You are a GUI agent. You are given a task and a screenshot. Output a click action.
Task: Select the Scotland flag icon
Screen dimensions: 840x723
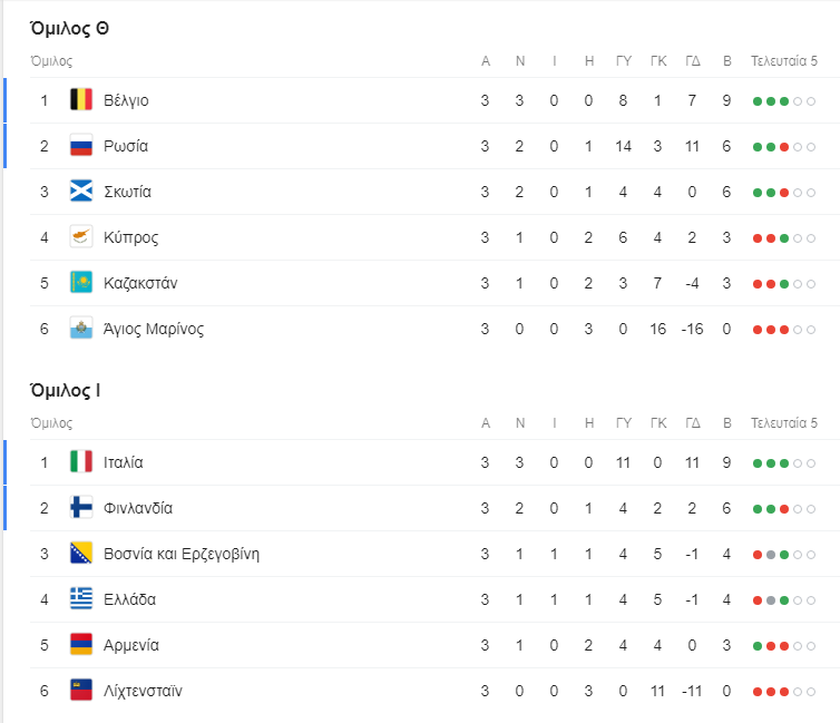click(81, 191)
